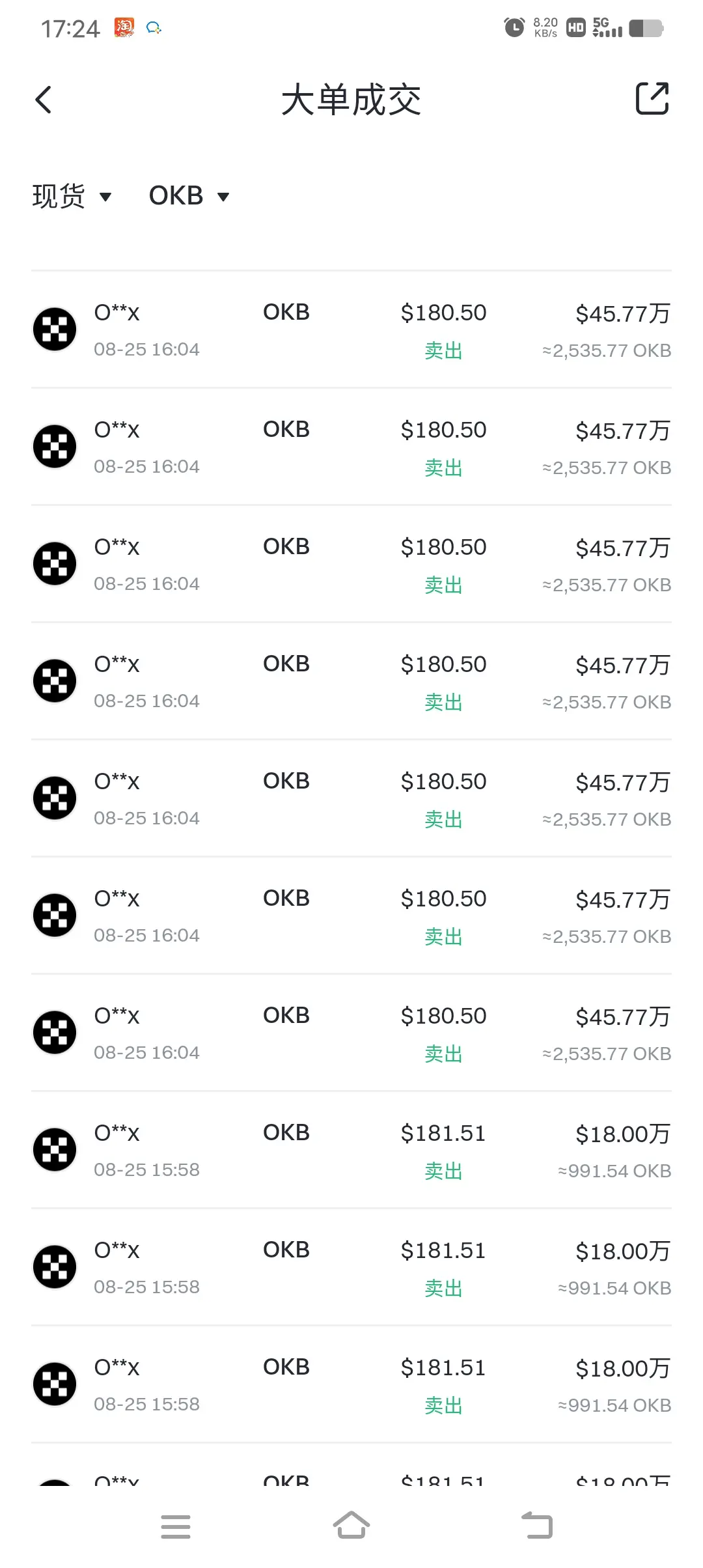Expand the OKB coin selector dropdown
Image resolution: width=703 pixels, height=1568 pixels.
point(189,196)
